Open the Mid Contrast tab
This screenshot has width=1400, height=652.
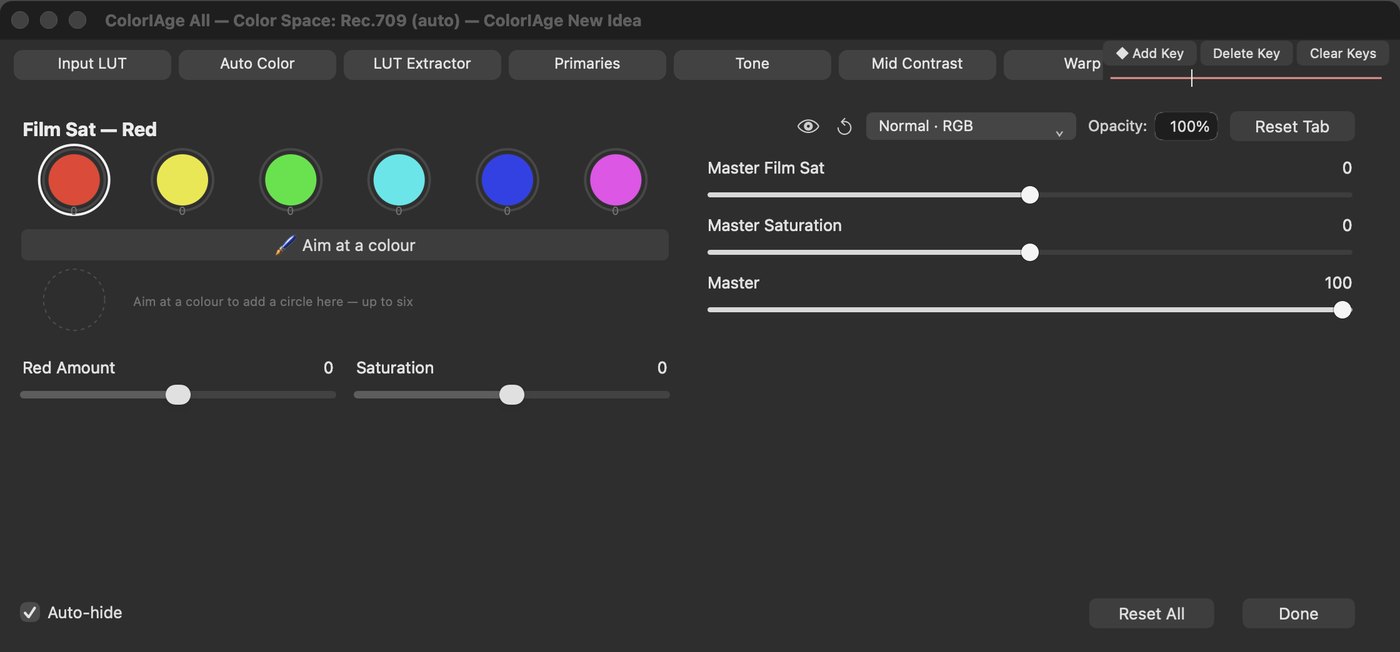[917, 63]
